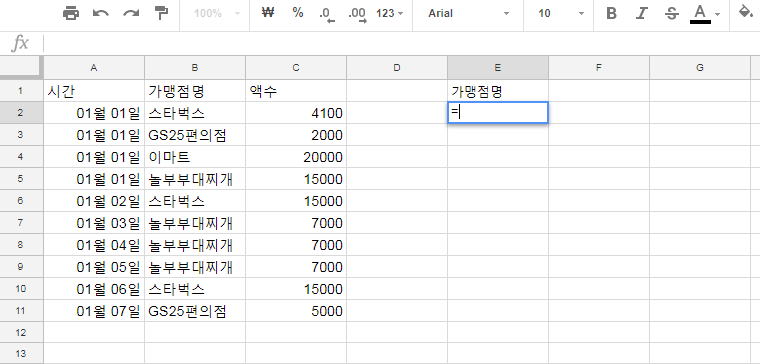Viewport: 760px width, 364px height.
Task: Select cell with 5000
Action: click(296, 311)
